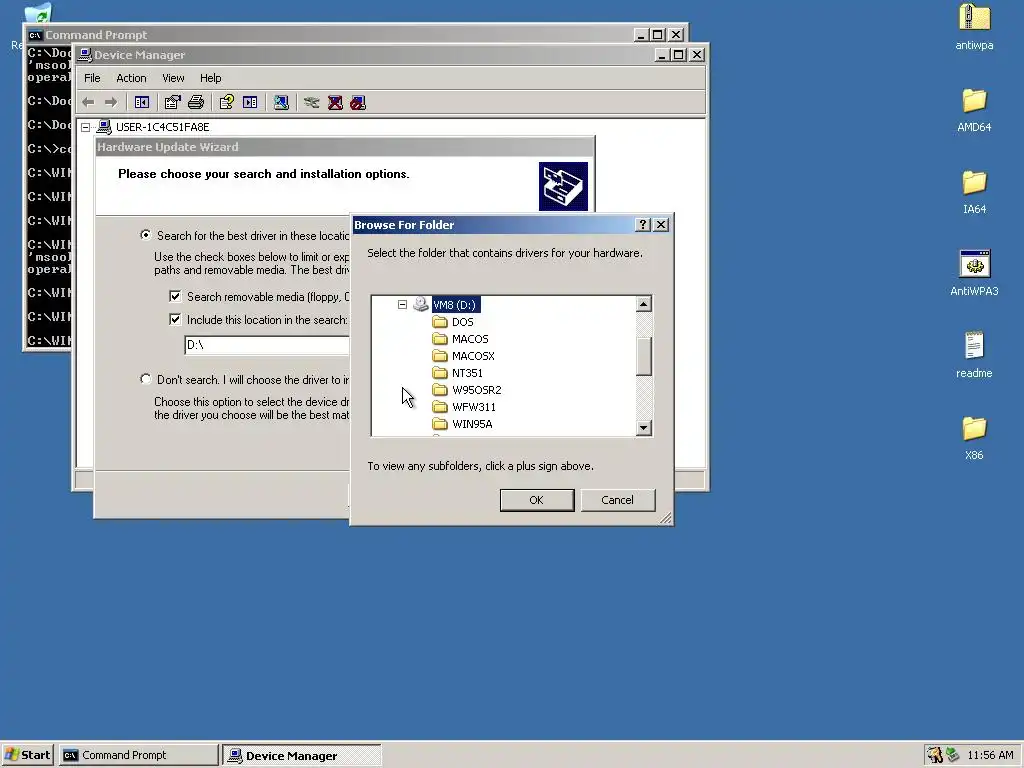1024x768 pixels.
Task: Toggle 'Search removable media' checkbox
Action: (x=175, y=296)
